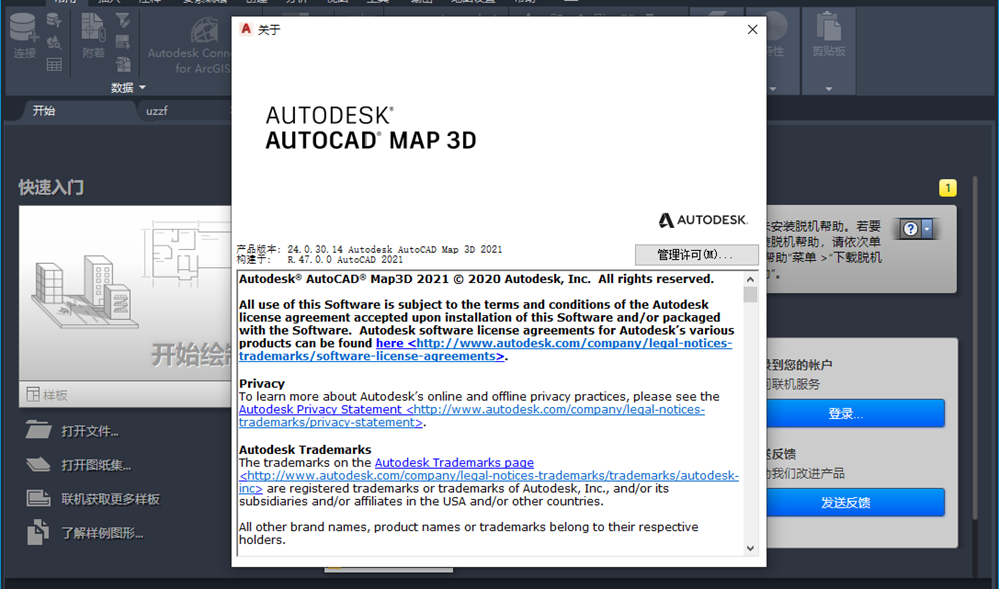Click the Autodesk Trademarks heading text
999x589 pixels.
coord(305,450)
